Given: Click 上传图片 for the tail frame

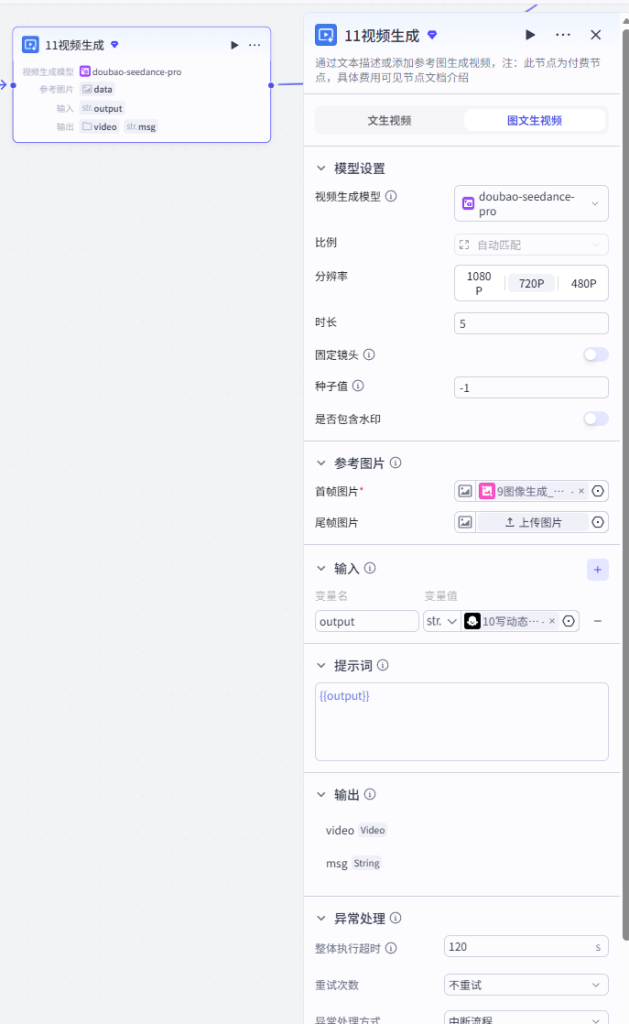Looking at the screenshot, I should (533, 522).
